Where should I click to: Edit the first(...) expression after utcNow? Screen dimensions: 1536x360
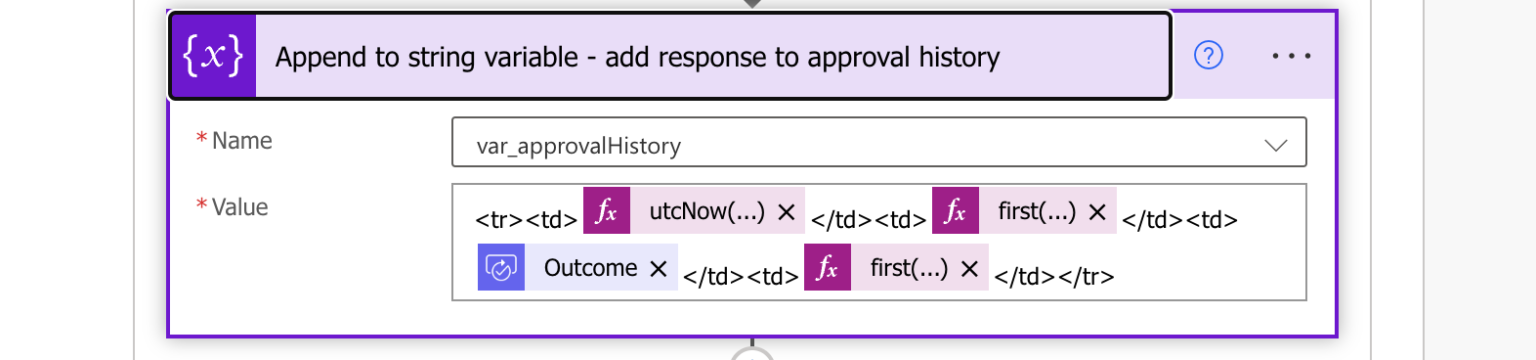(1037, 212)
